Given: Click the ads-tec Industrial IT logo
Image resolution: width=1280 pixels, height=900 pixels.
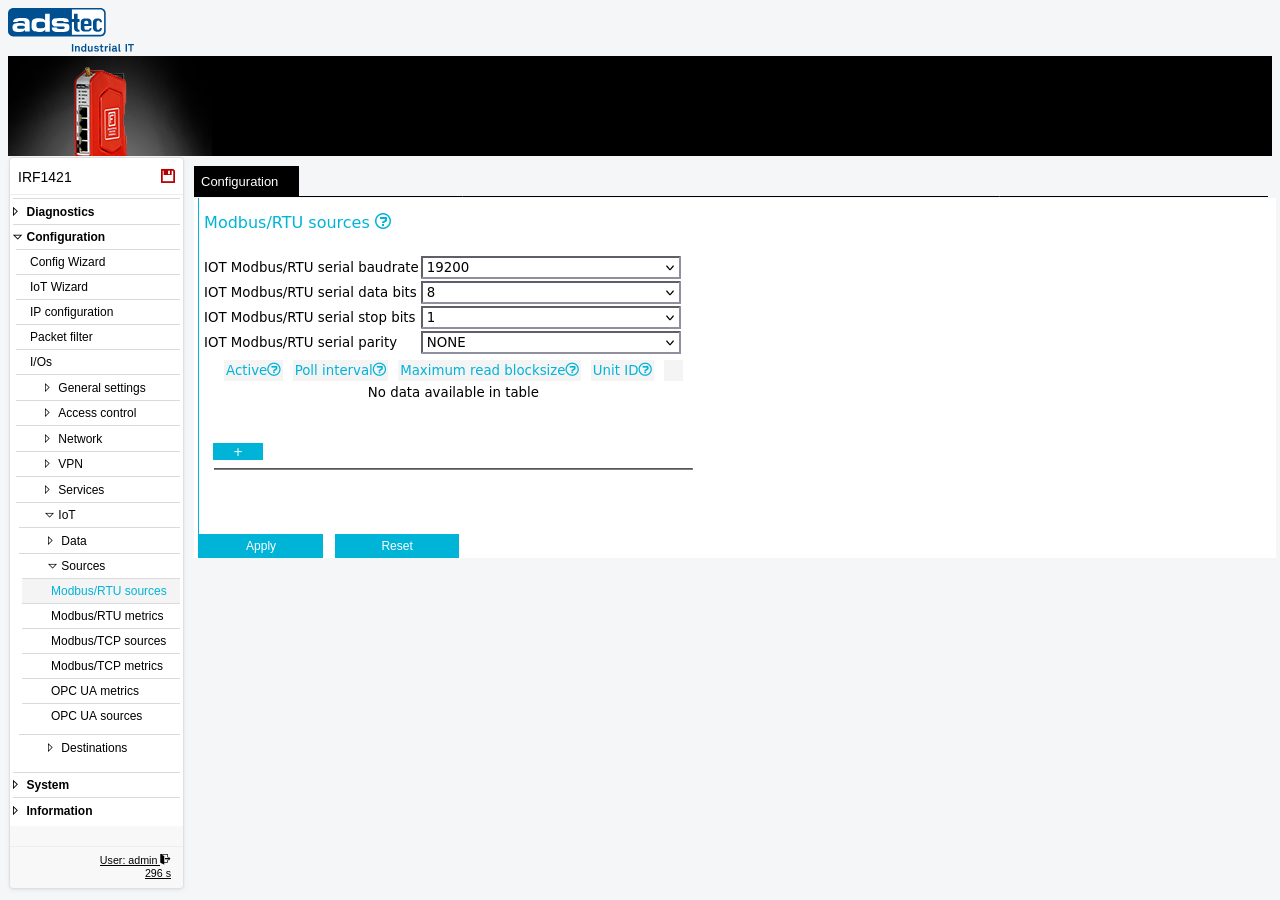Looking at the screenshot, I should coord(71,30).
